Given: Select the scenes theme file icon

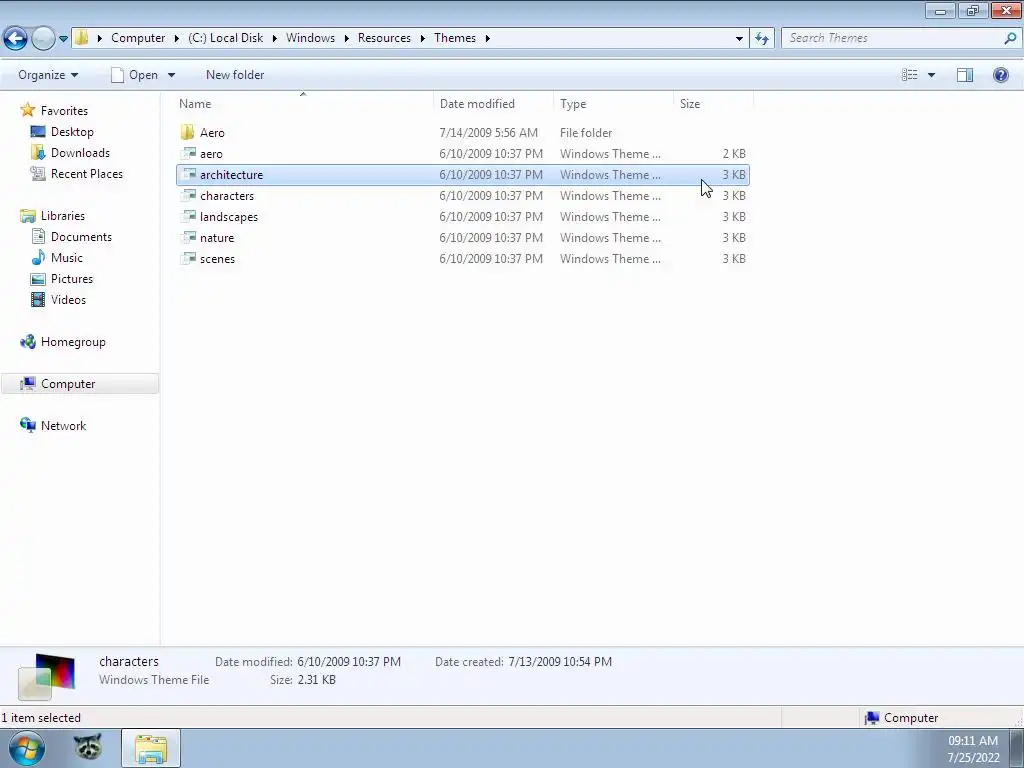Looking at the screenshot, I should 188,258.
